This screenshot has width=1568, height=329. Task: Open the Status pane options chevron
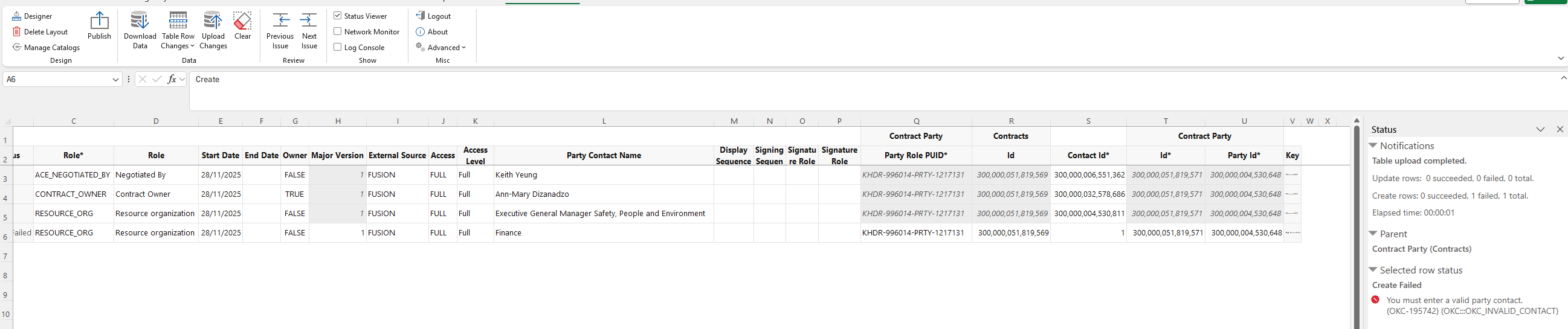click(x=1541, y=130)
